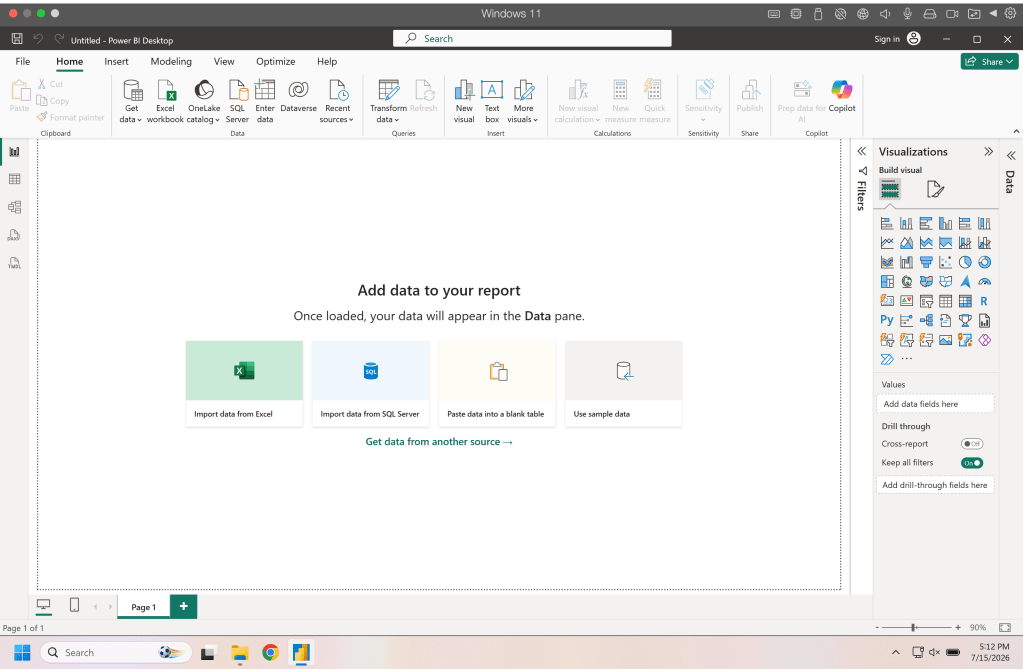Click Paste data into a blank table
The width and height of the screenshot is (1023, 669).
[497, 384]
